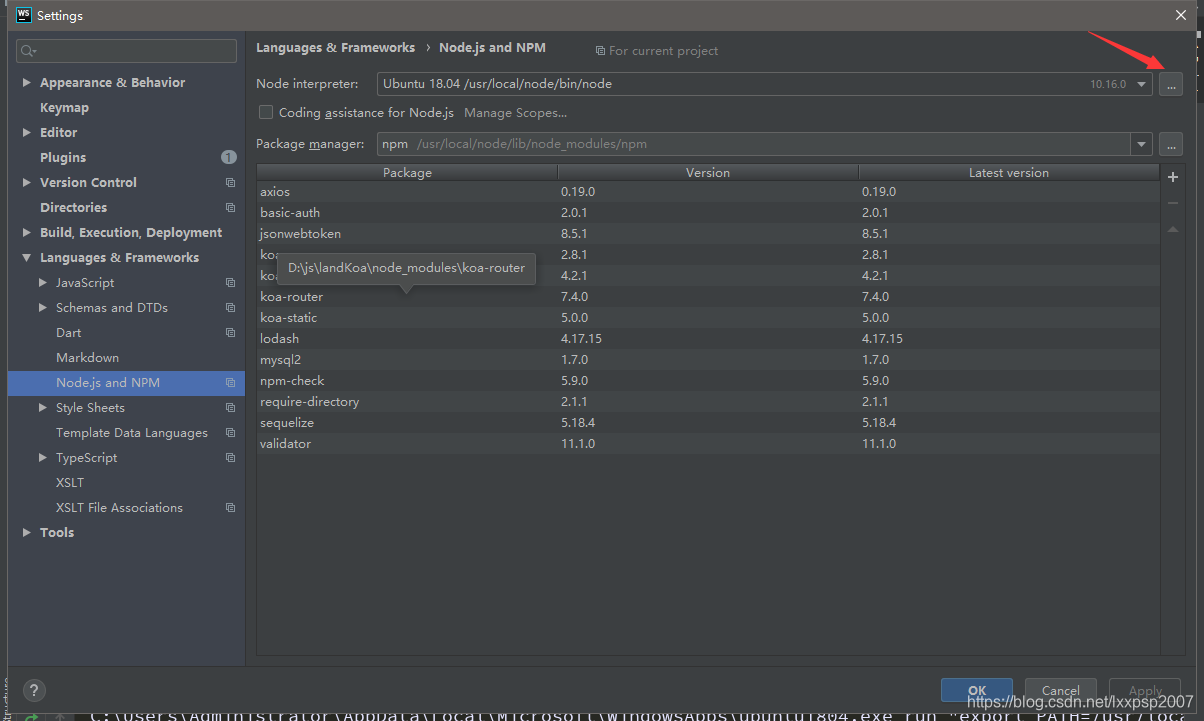1204x721 pixels.
Task: Click the WebStorm logo in title bar
Action: [x=23, y=15]
